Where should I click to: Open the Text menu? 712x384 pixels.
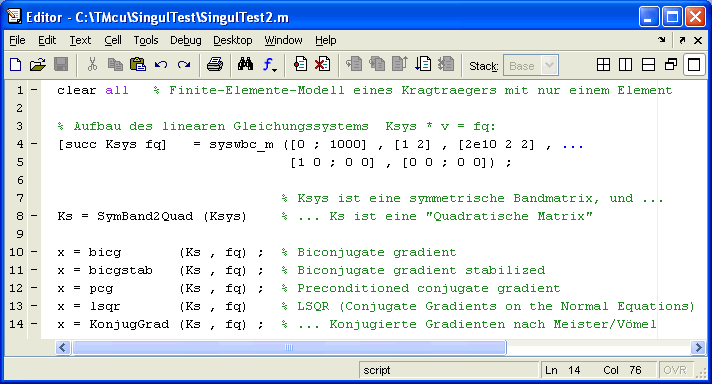coord(80,40)
